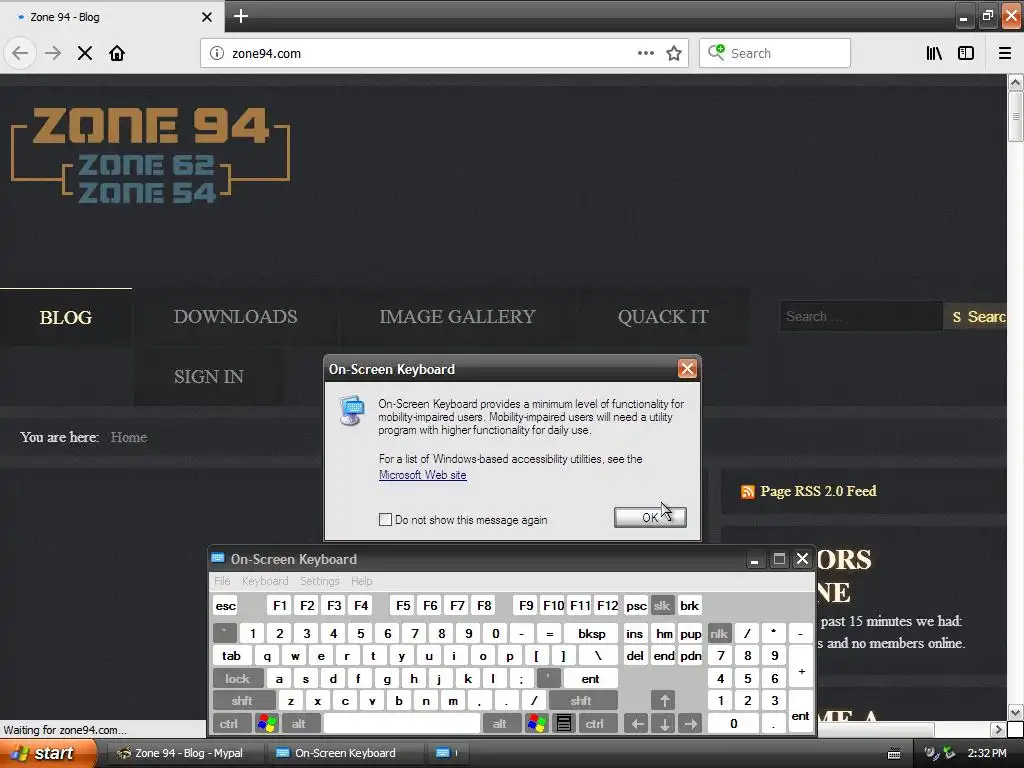Go to the browser Home page
1024x768 pixels.
click(117, 53)
